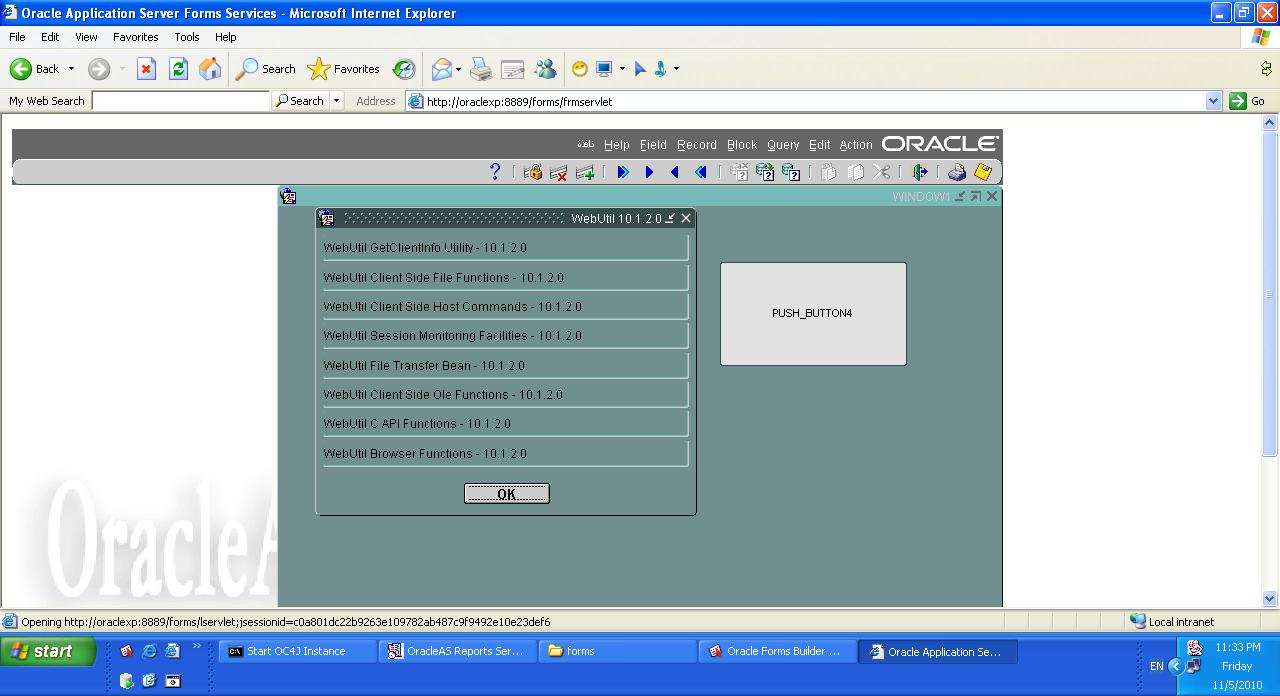
Task: Open the Record menu in Forms
Action: click(696, 145)
